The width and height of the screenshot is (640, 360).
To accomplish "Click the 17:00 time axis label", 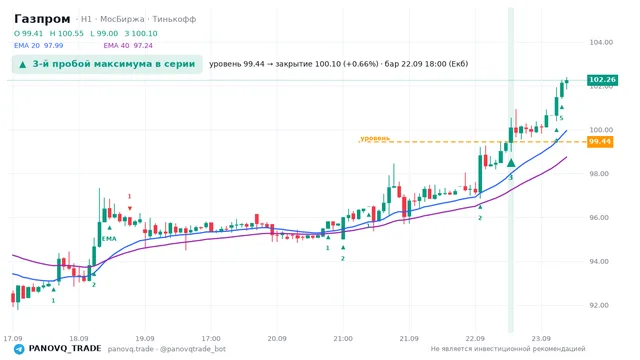I will (211, 339).
